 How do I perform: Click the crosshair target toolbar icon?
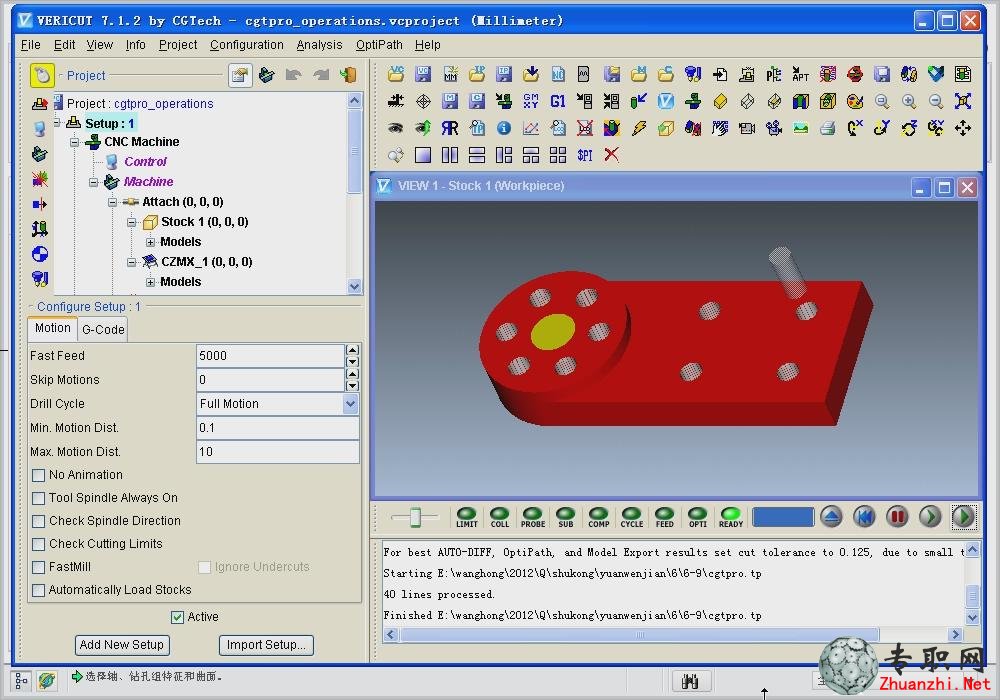tap(422, 101)
